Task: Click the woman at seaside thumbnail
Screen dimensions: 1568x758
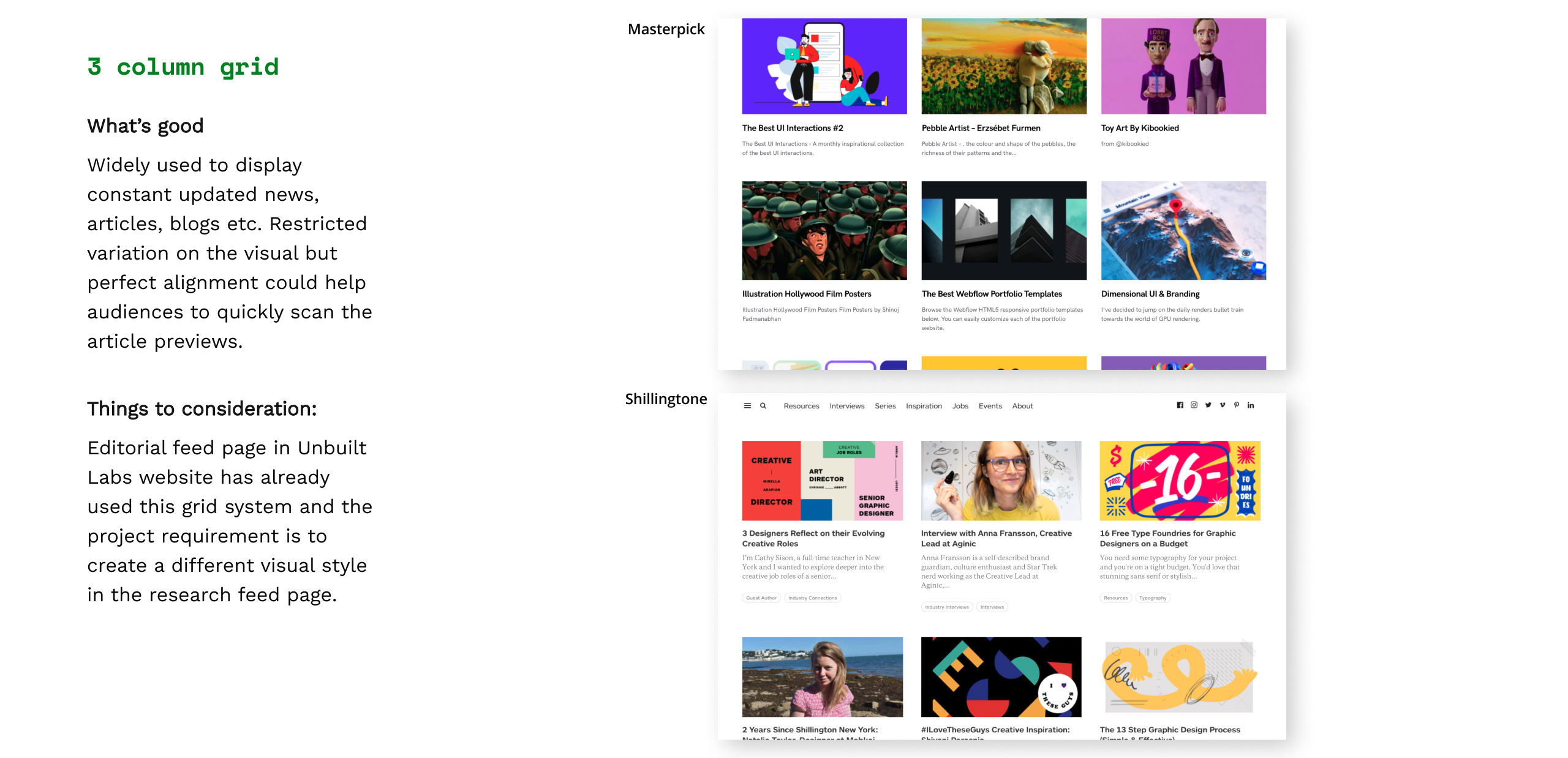Action: click(x=823, y=677)
